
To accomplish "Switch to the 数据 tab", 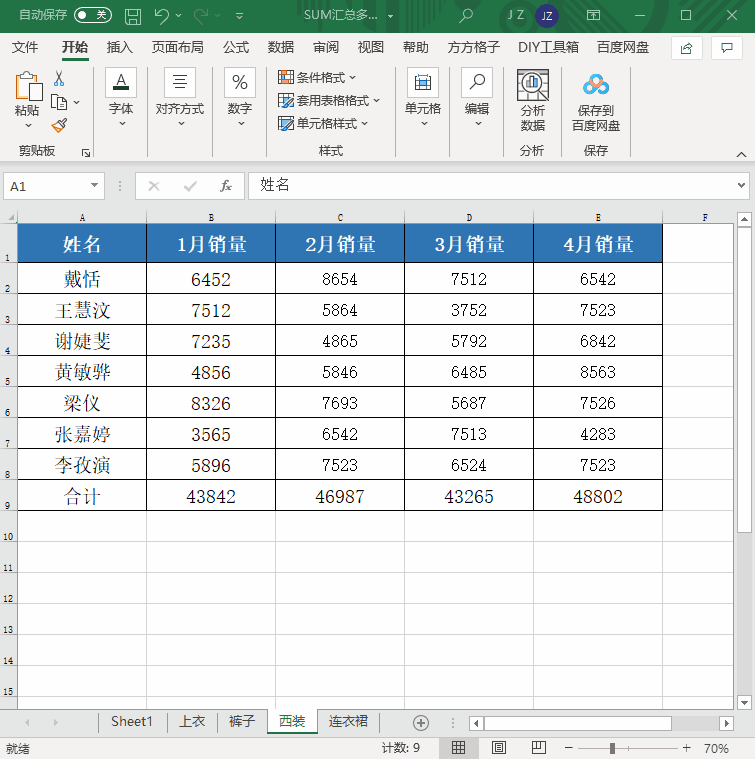I will click(x=281, y=47).
